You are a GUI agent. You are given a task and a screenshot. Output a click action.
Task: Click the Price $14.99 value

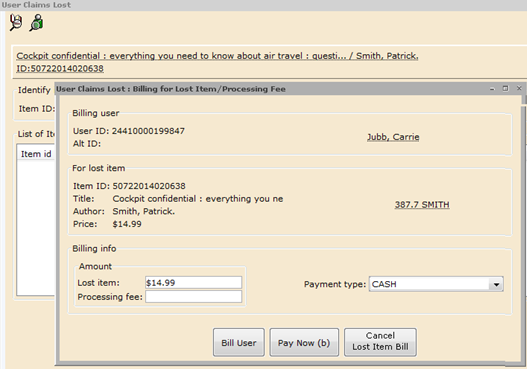(x=127, y=224)
